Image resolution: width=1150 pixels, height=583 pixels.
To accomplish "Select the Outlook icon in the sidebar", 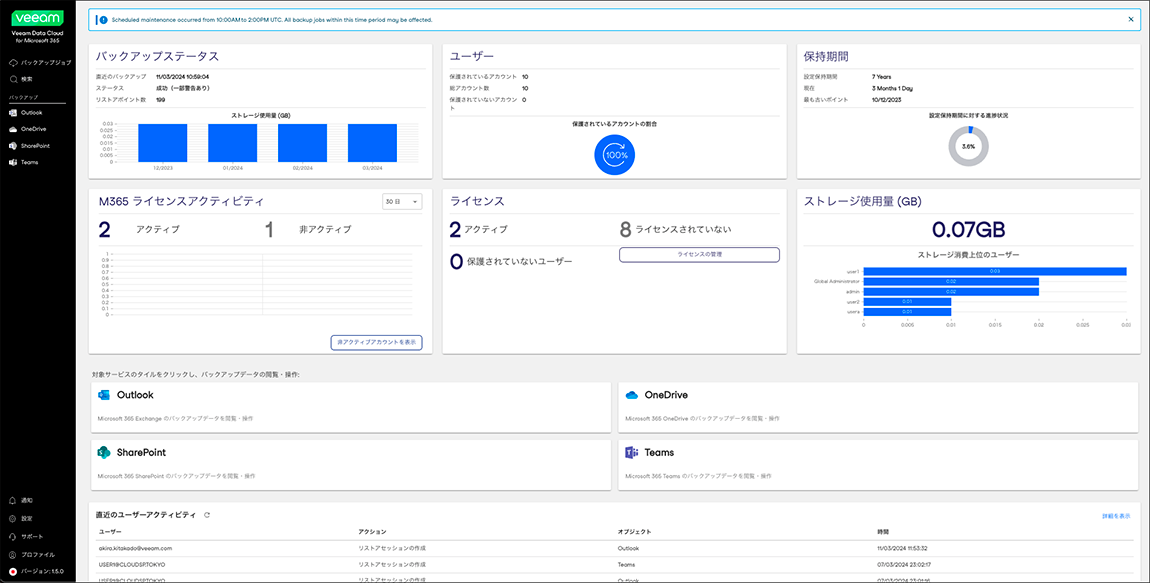I will tap(13, 113).
